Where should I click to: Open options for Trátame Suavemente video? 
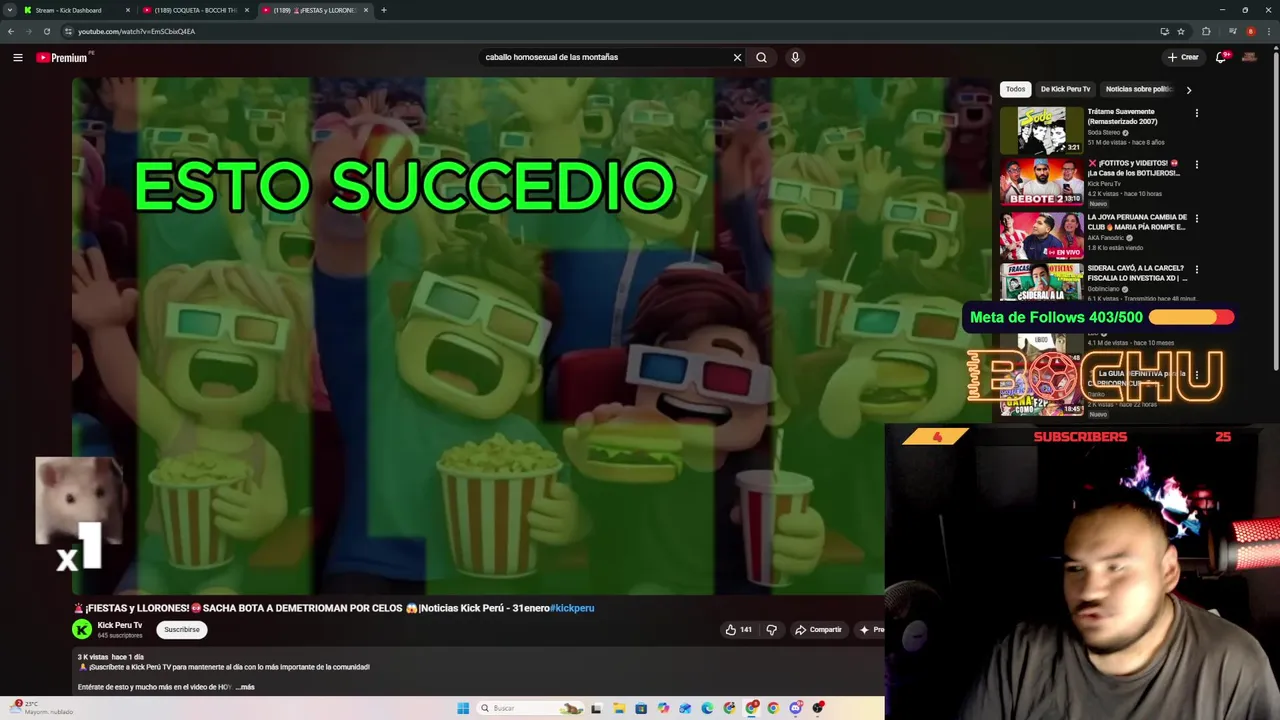click(x=1196, y=113)
